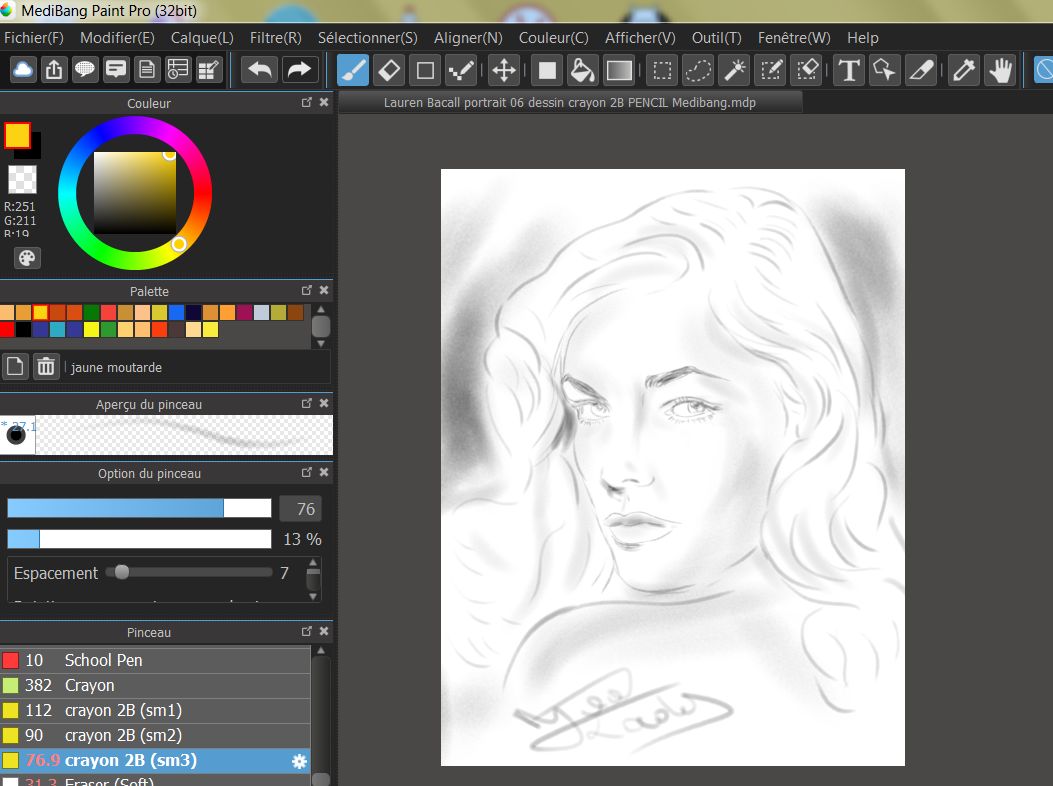Open the Calque(L) menu
Viewport: 1053px width, 786px height.
click(x=202, y=38)
